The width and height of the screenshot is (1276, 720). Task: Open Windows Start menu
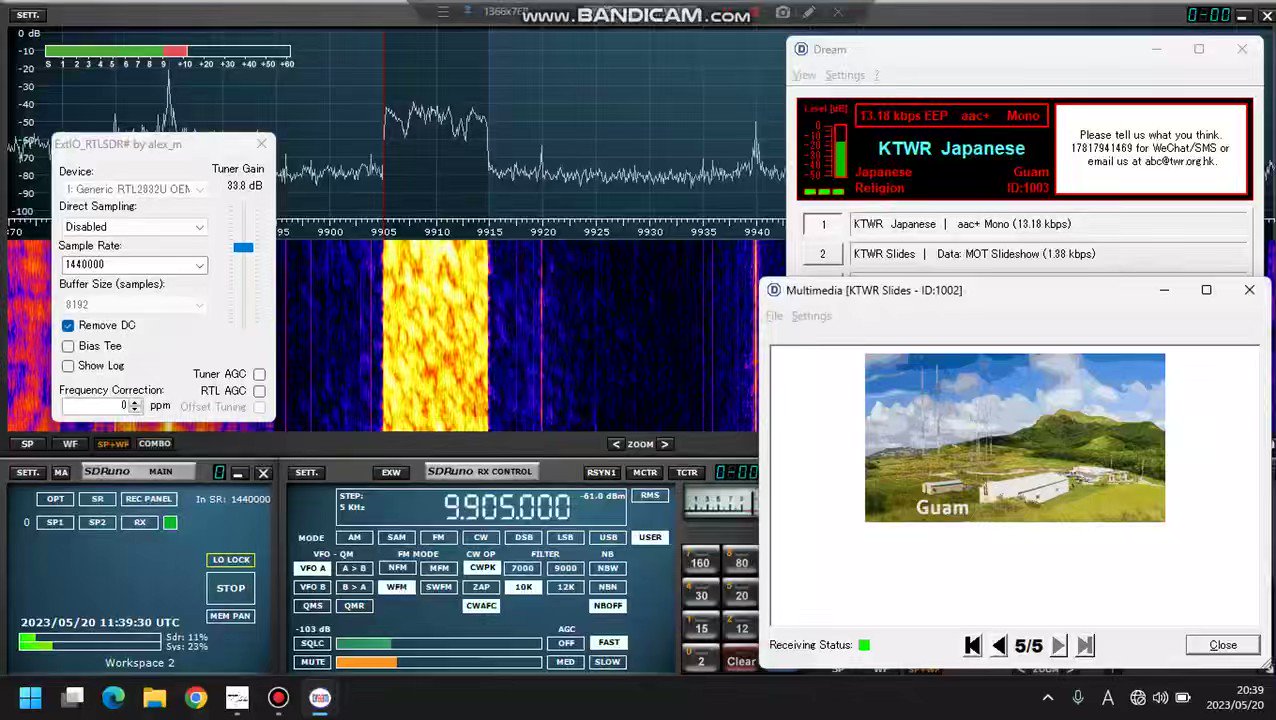30,697
